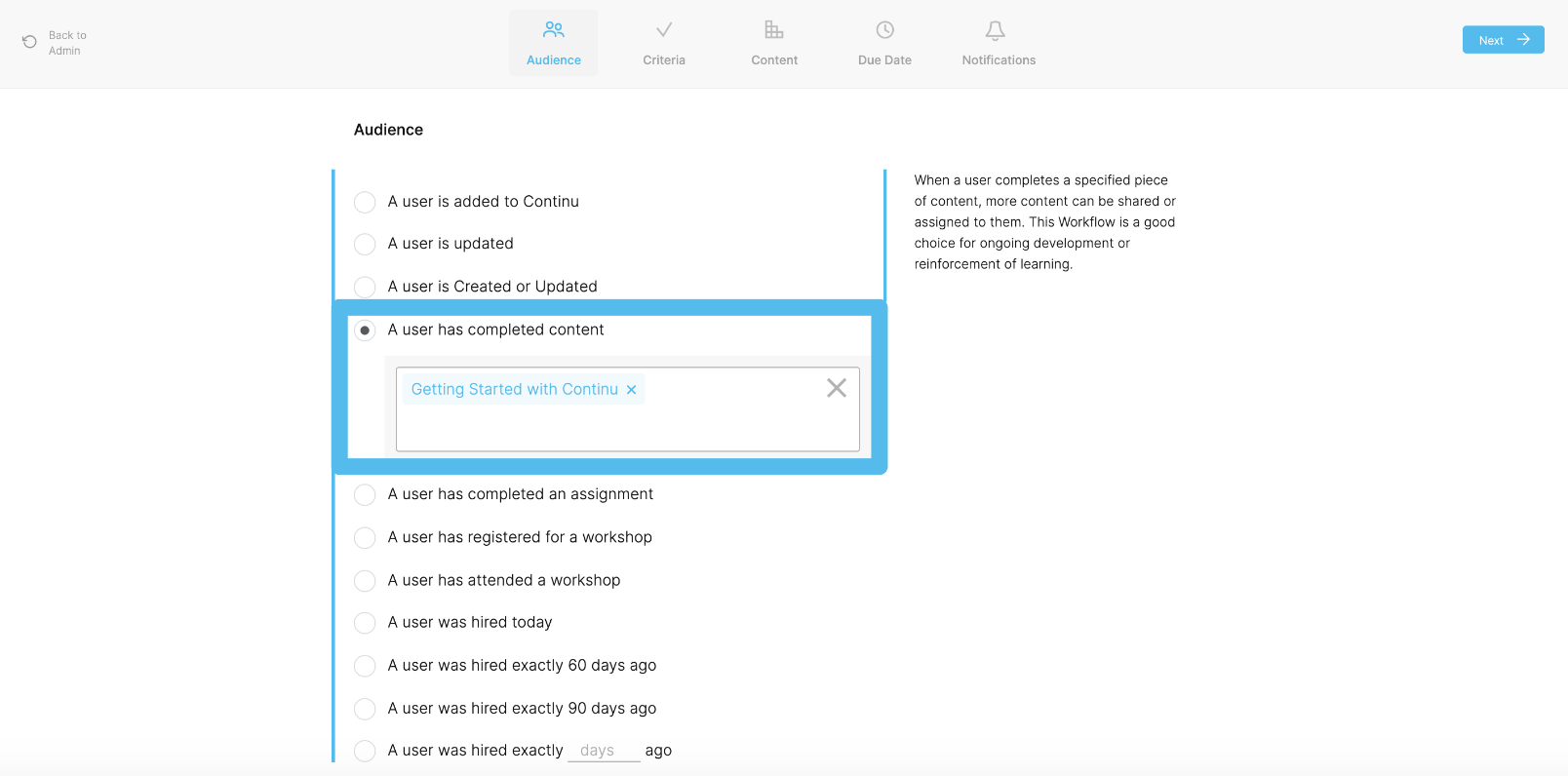
Task: Click the Content building-blocks icon
Action: point(774,29)
